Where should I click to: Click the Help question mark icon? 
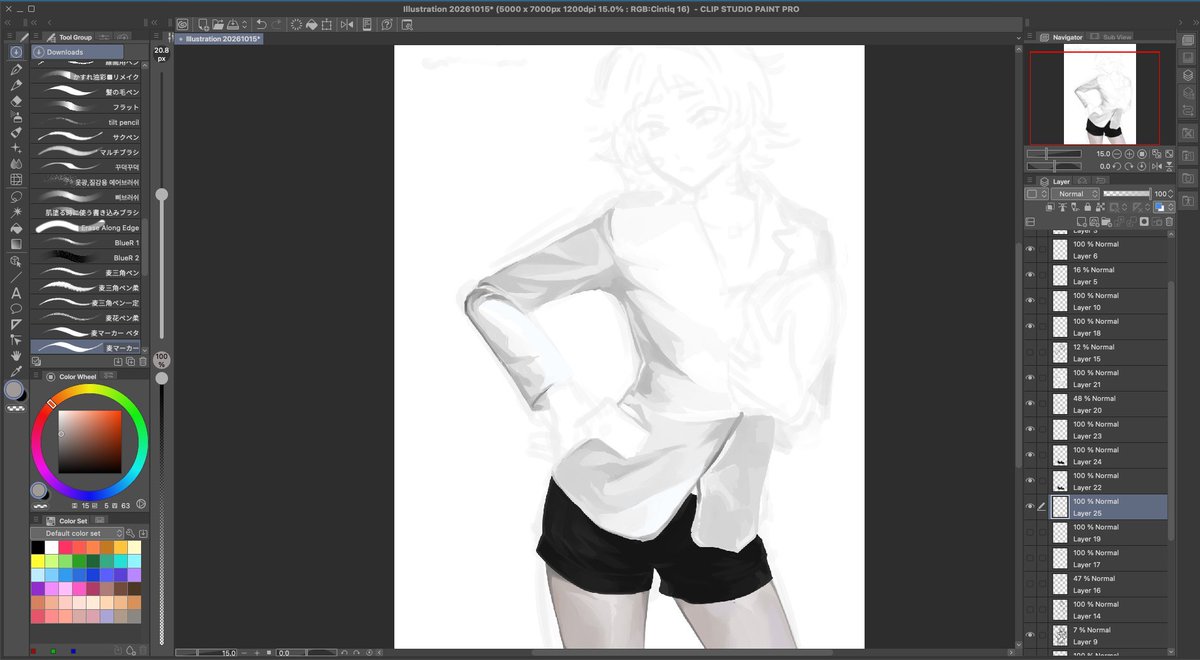tap(386, 24)
